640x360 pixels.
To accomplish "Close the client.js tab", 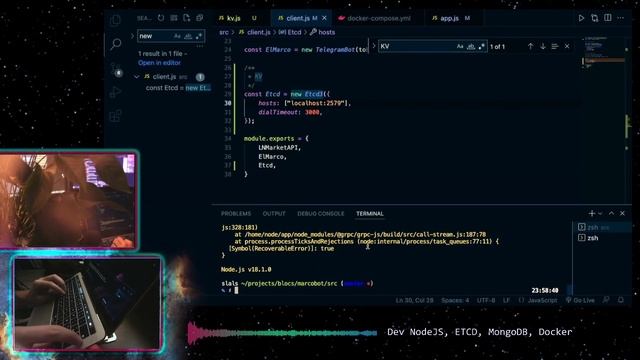I will (324, 18).
